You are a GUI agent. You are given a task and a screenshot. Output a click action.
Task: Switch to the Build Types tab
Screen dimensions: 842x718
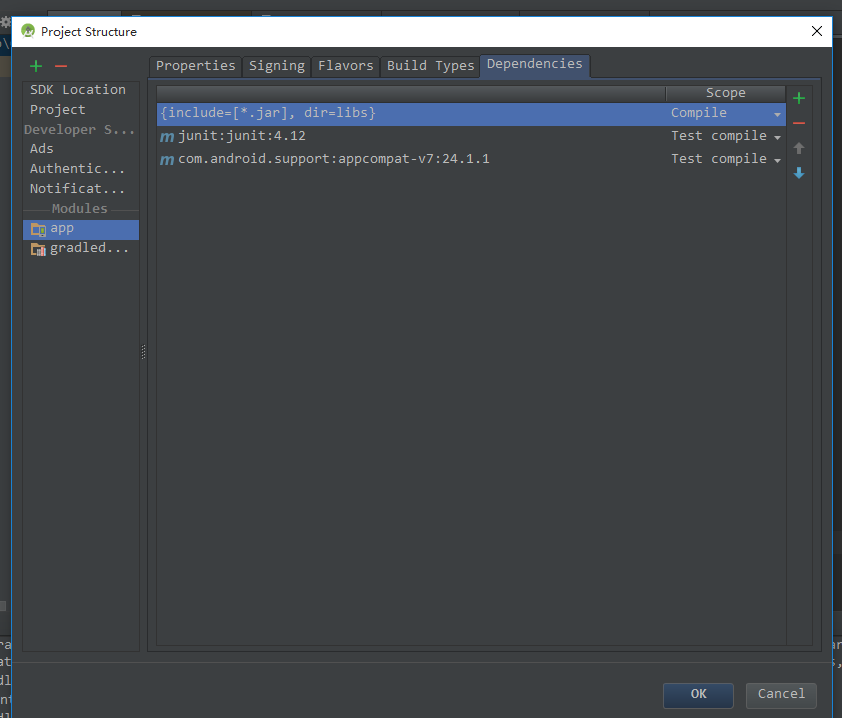[x=430, y=66]
